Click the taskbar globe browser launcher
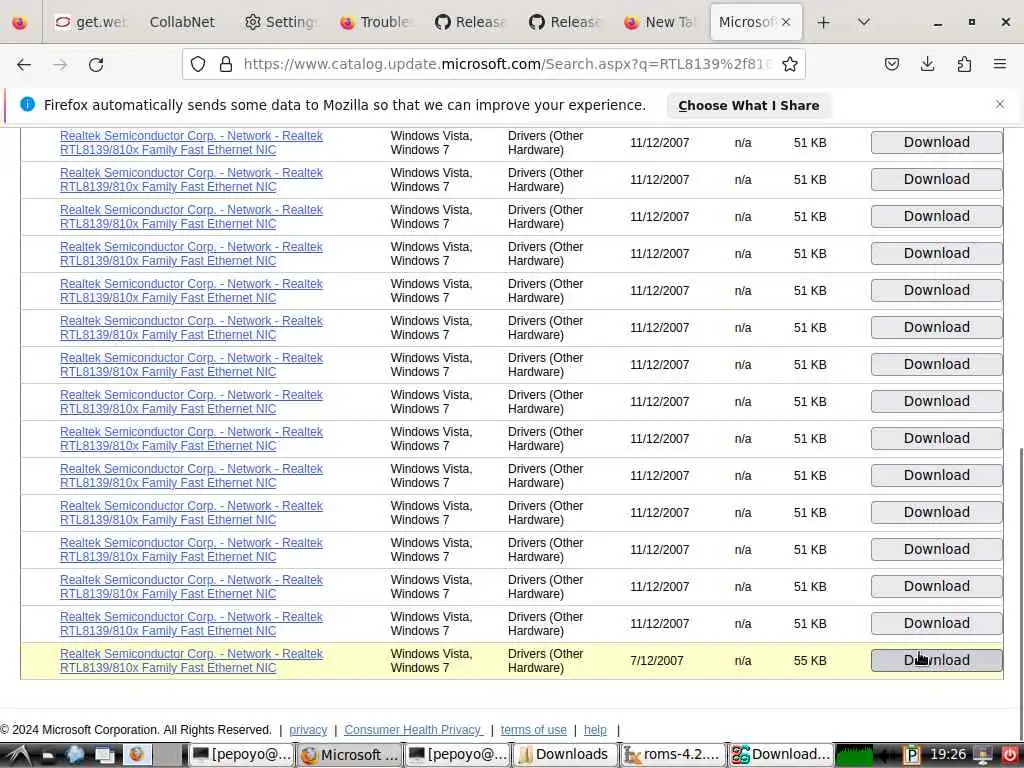 [74, 755]
